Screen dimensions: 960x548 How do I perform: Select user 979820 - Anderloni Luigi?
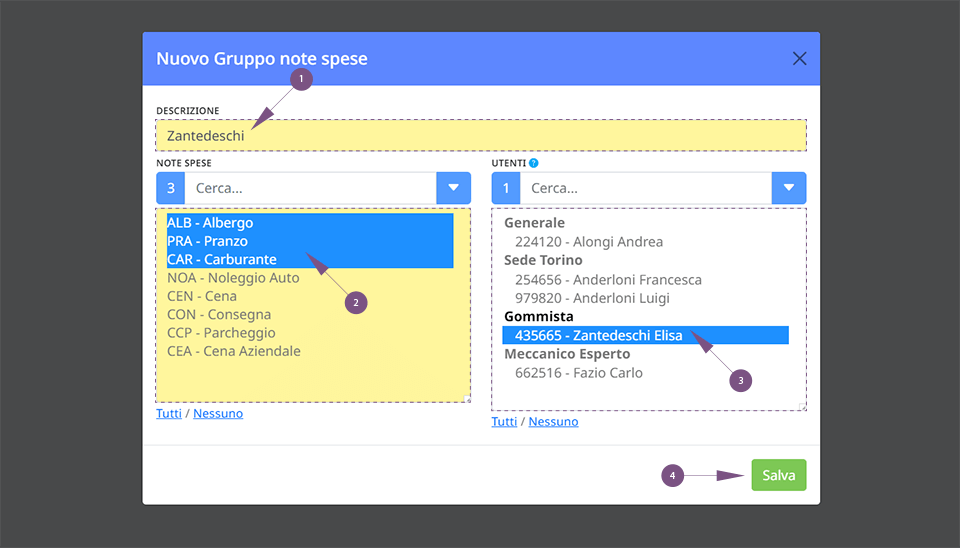coord(645,298)
